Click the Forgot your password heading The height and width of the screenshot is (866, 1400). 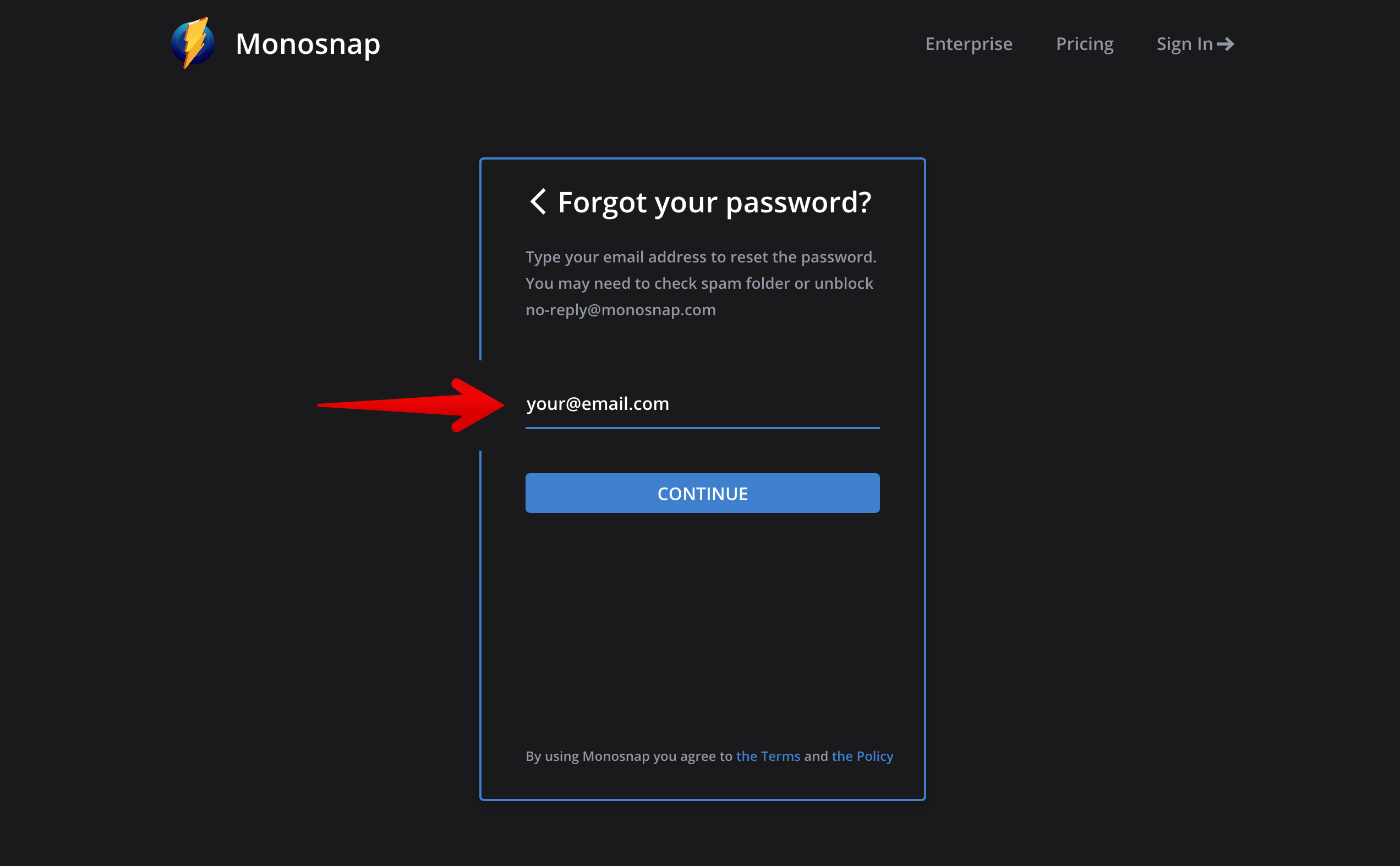coord(714,202)
